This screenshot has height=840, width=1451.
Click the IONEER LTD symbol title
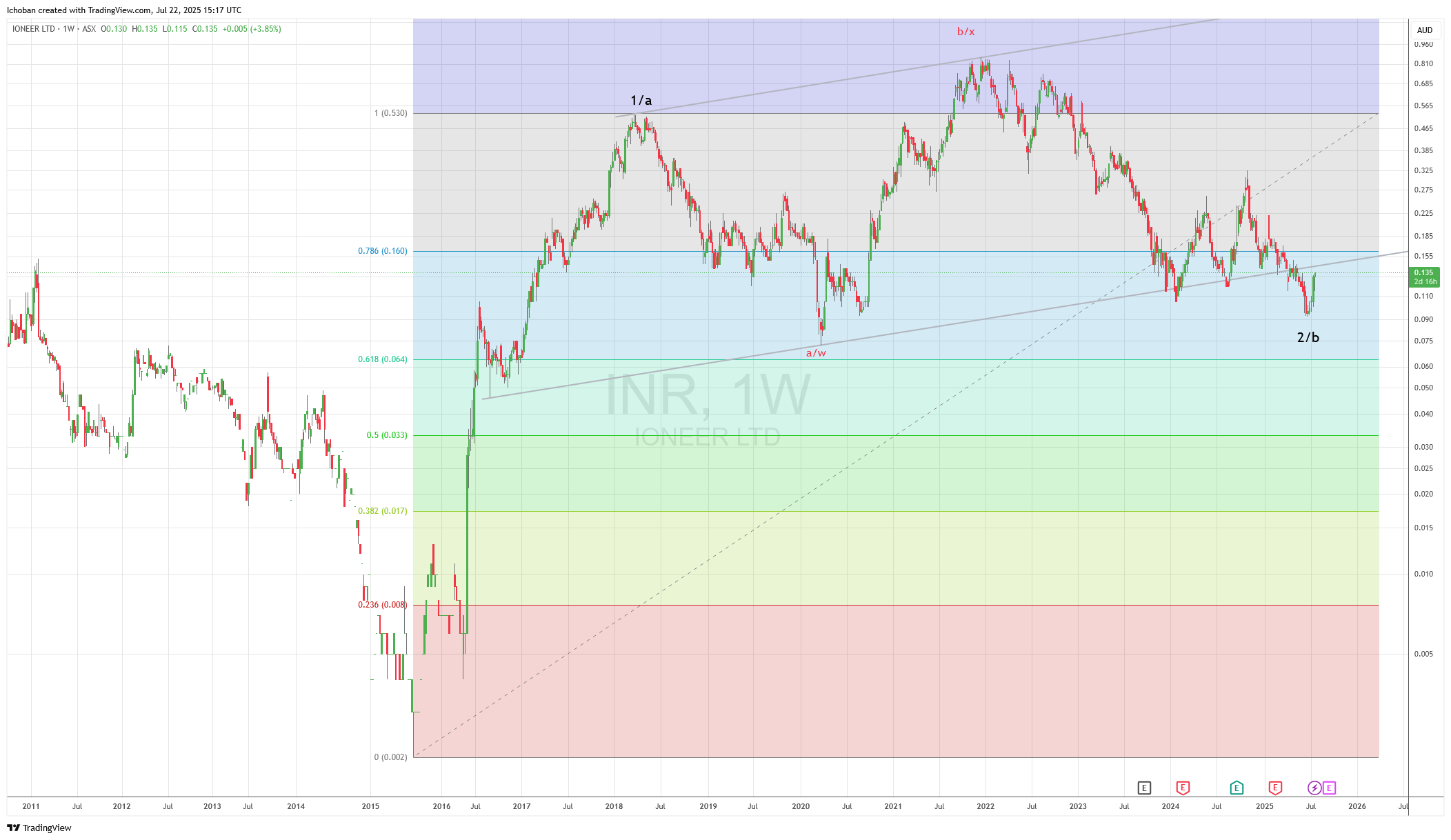33,29
